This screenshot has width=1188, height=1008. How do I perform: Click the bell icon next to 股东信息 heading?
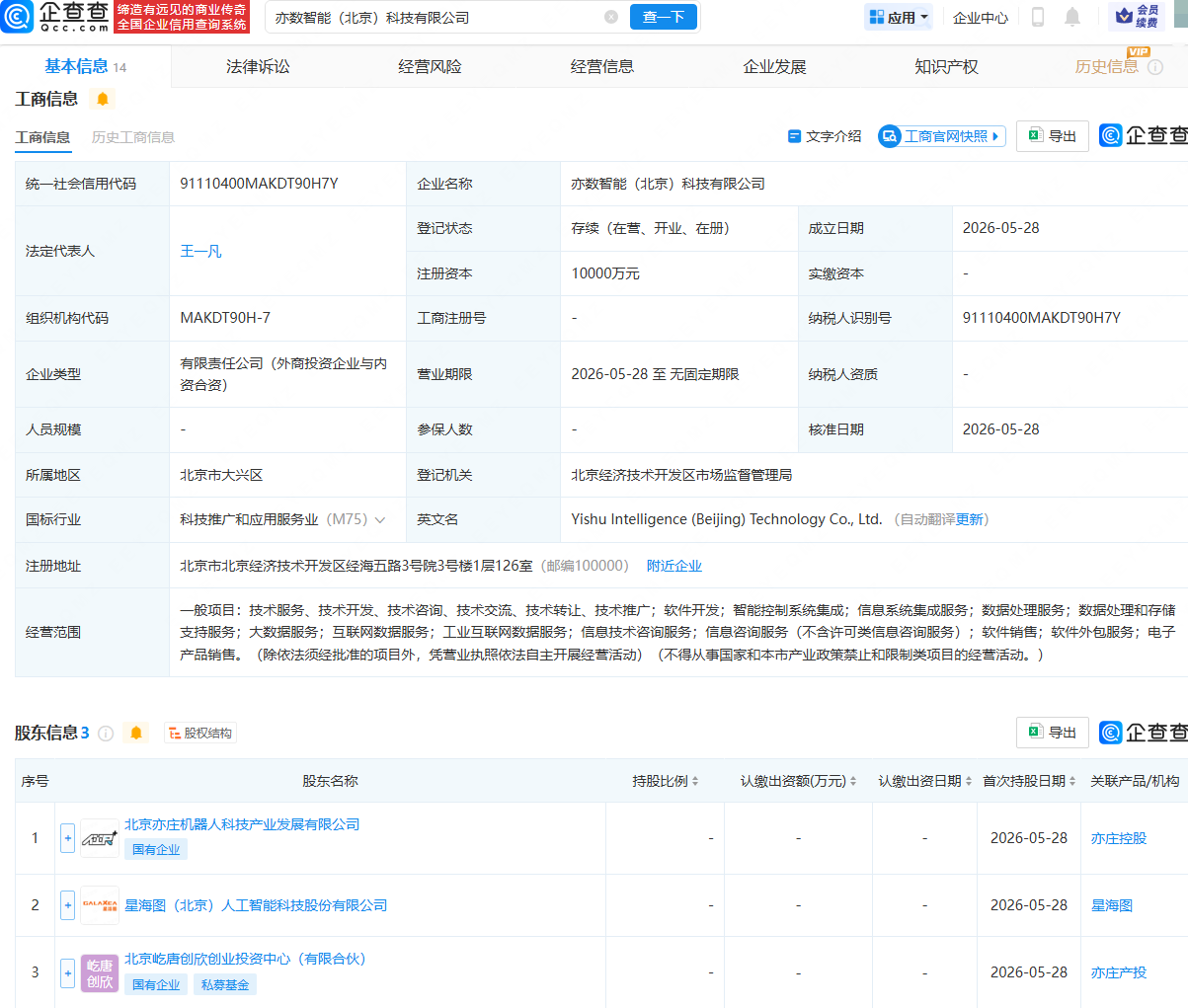136,733
